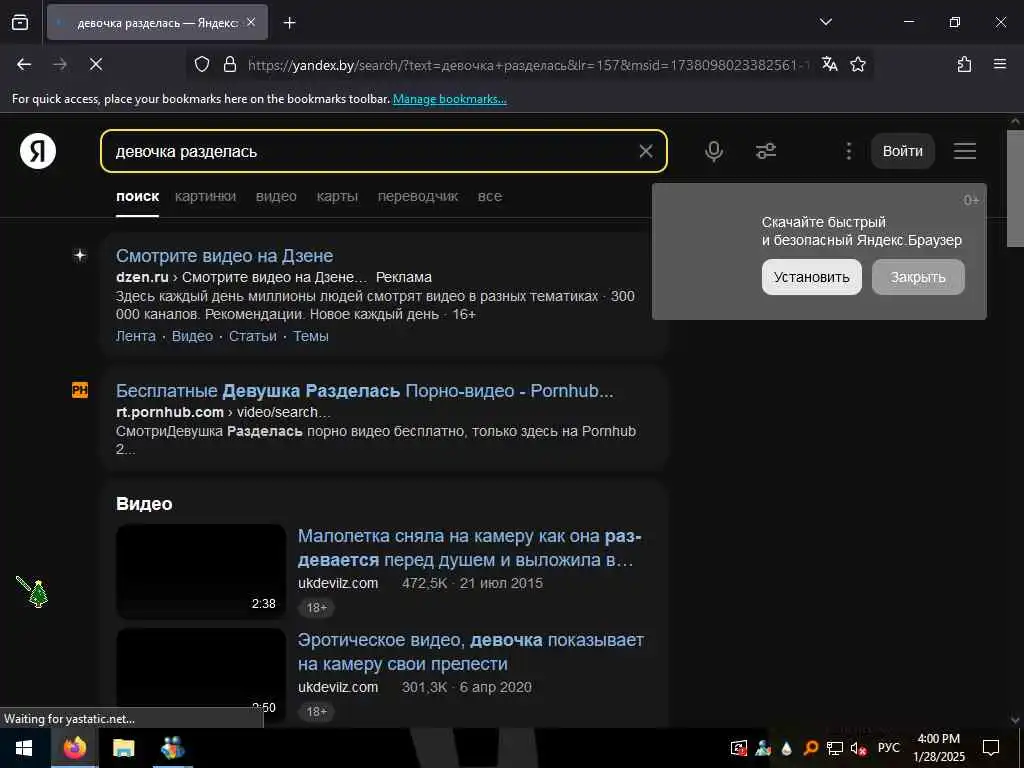1024x768 pixels.
Task: Open a new tab with plus button
Action: tap(289, 23)
